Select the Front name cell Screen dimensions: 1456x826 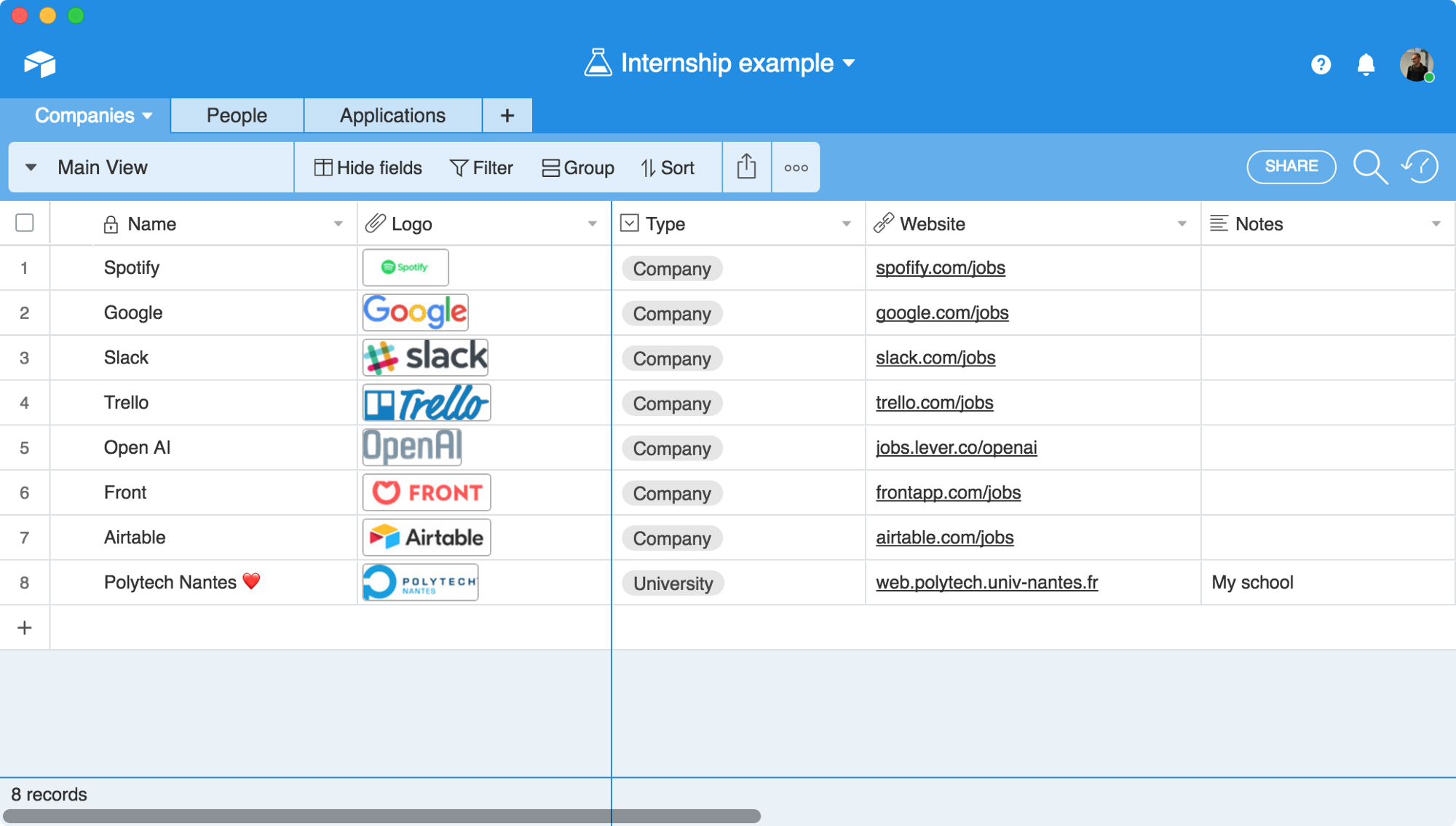coord(204,492)
